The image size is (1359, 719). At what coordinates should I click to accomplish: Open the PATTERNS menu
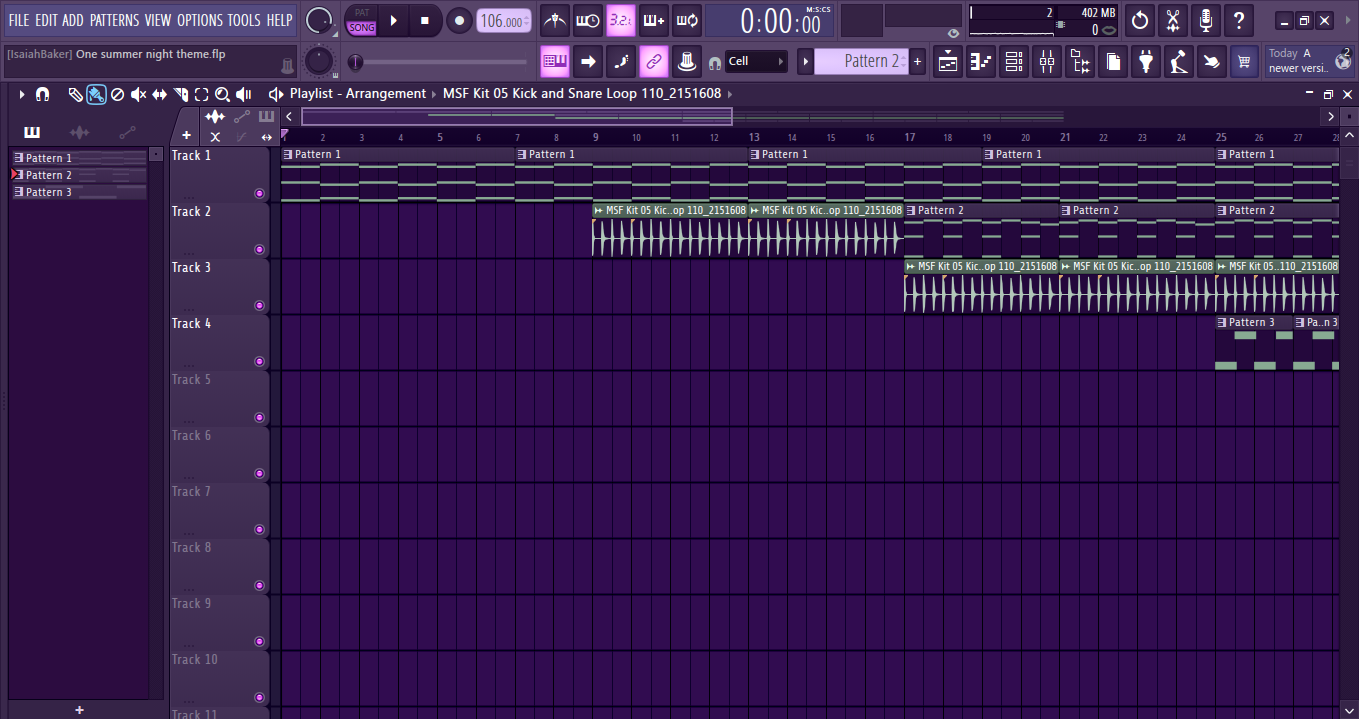pyautogui.click(x=114, y=20)
